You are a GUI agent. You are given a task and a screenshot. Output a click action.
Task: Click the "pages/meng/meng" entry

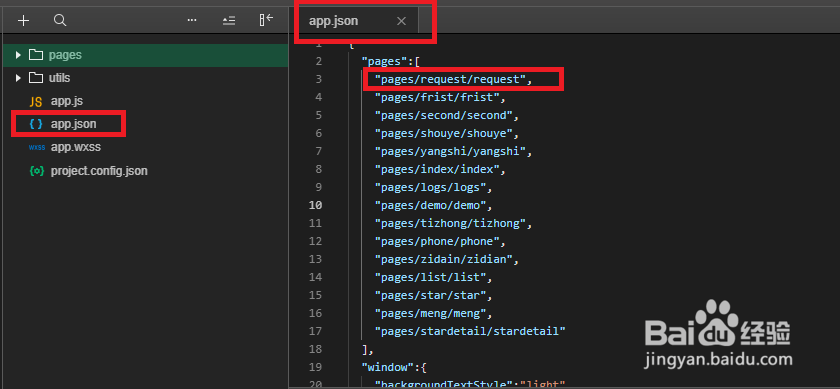click(434, 313)
